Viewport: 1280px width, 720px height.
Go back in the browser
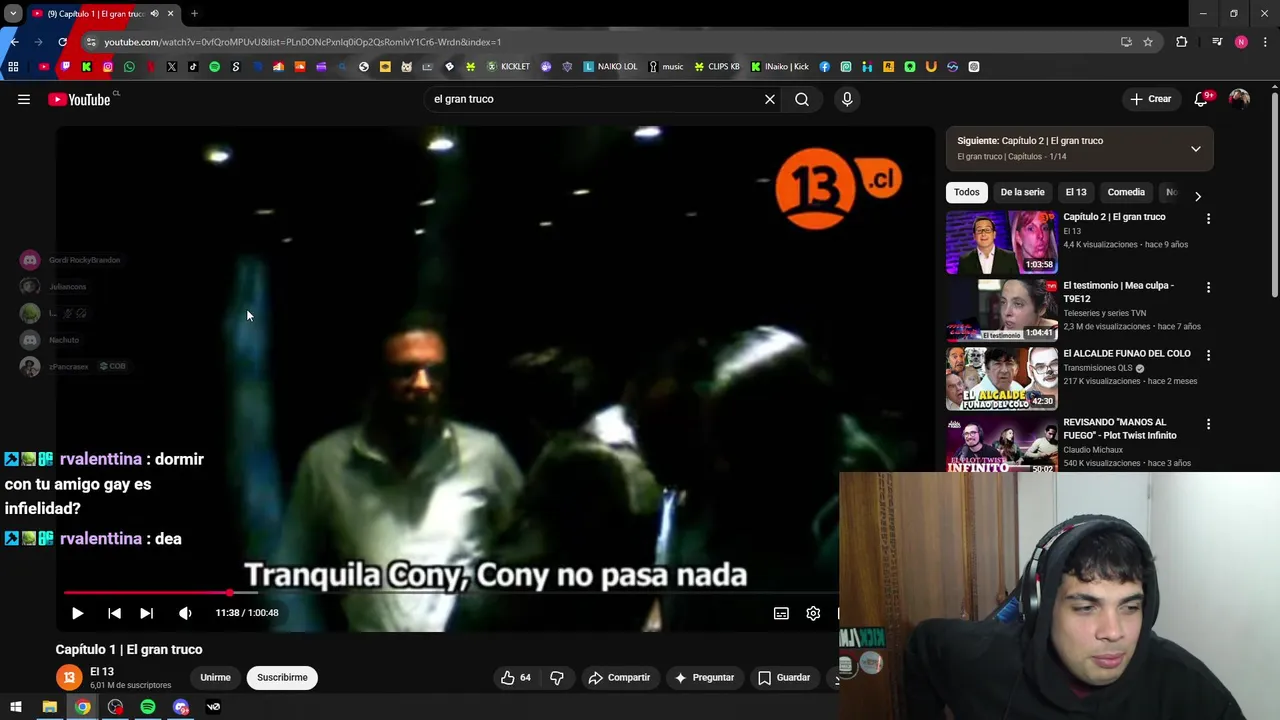coord(13,42)
